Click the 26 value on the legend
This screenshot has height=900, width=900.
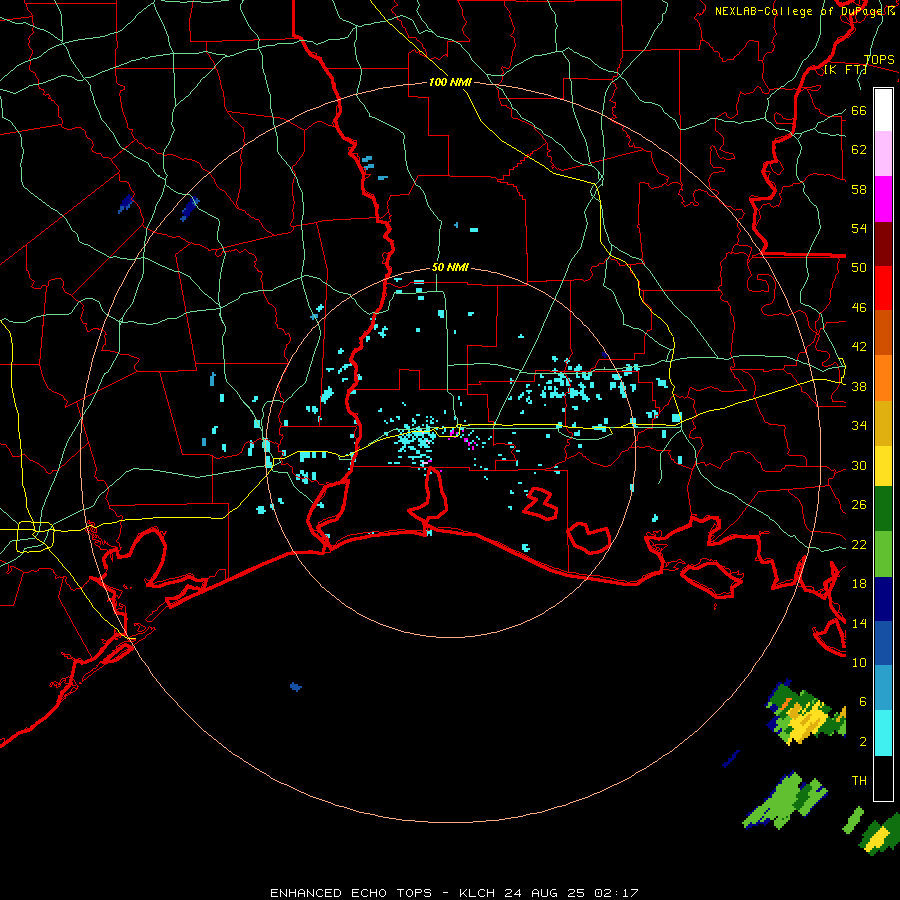[859, 505]
